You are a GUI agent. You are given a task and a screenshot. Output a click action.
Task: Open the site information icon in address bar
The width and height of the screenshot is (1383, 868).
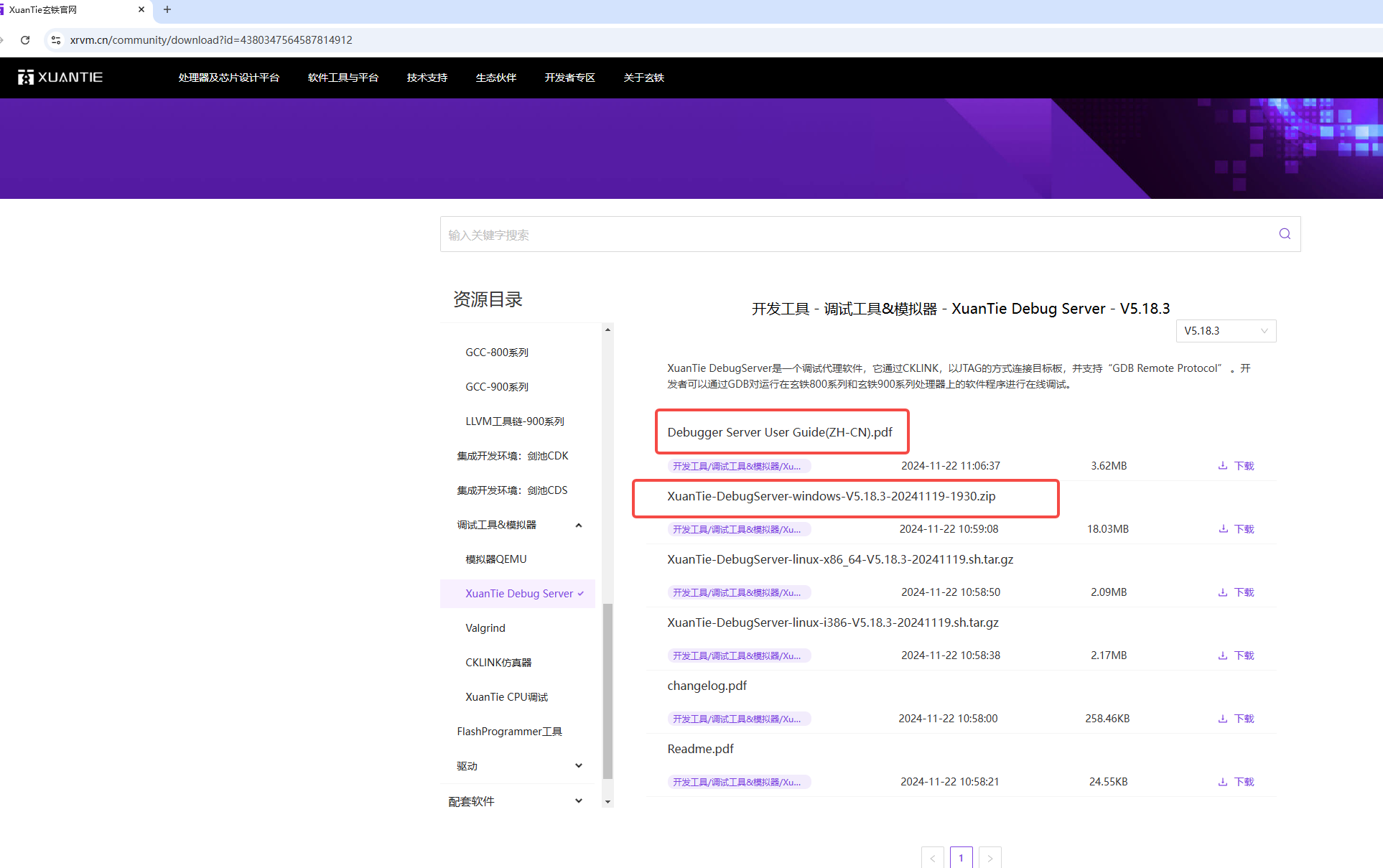[x=56, y=40]
